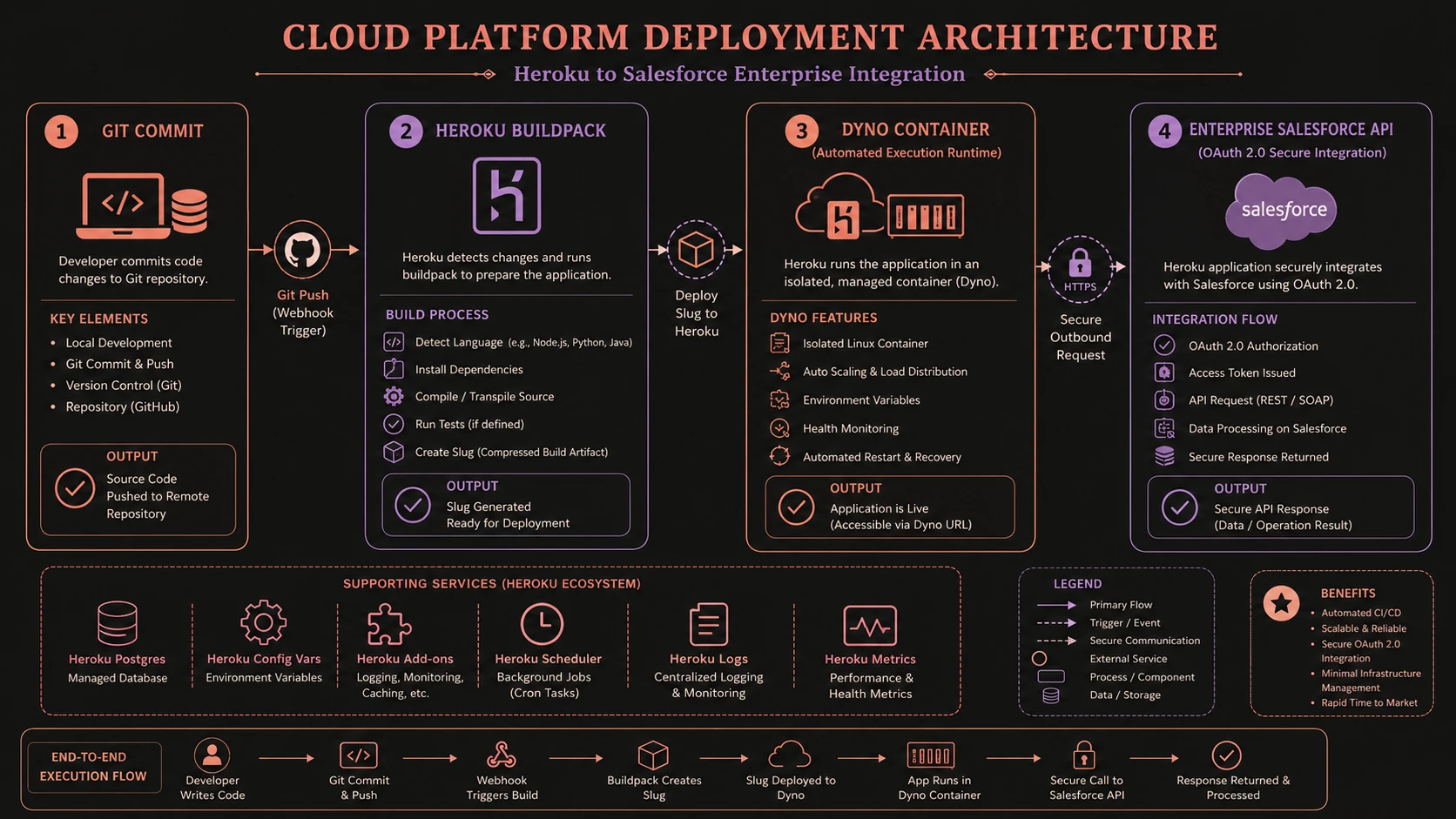This screenshot has width=1456, height=819.
Task: Click the Deploy Slug cube icon
Action: point(696,250)
